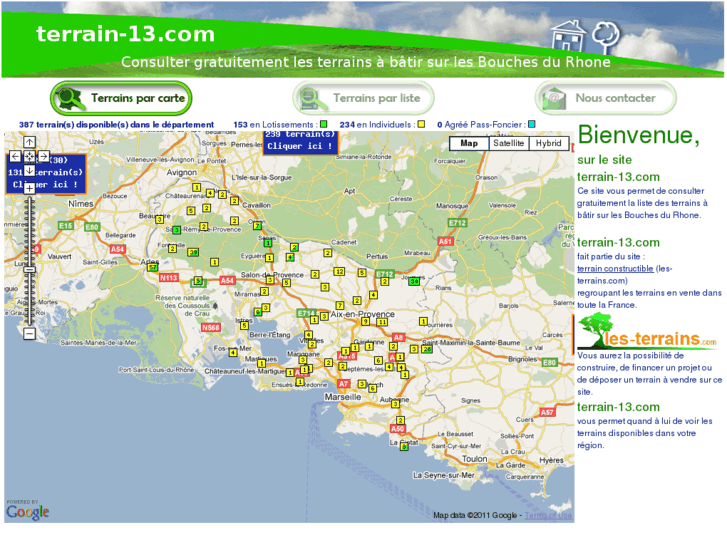Viewport: 727px width, 545px height.
Task: Open Terrains par carte section
Action: [121, 98]
